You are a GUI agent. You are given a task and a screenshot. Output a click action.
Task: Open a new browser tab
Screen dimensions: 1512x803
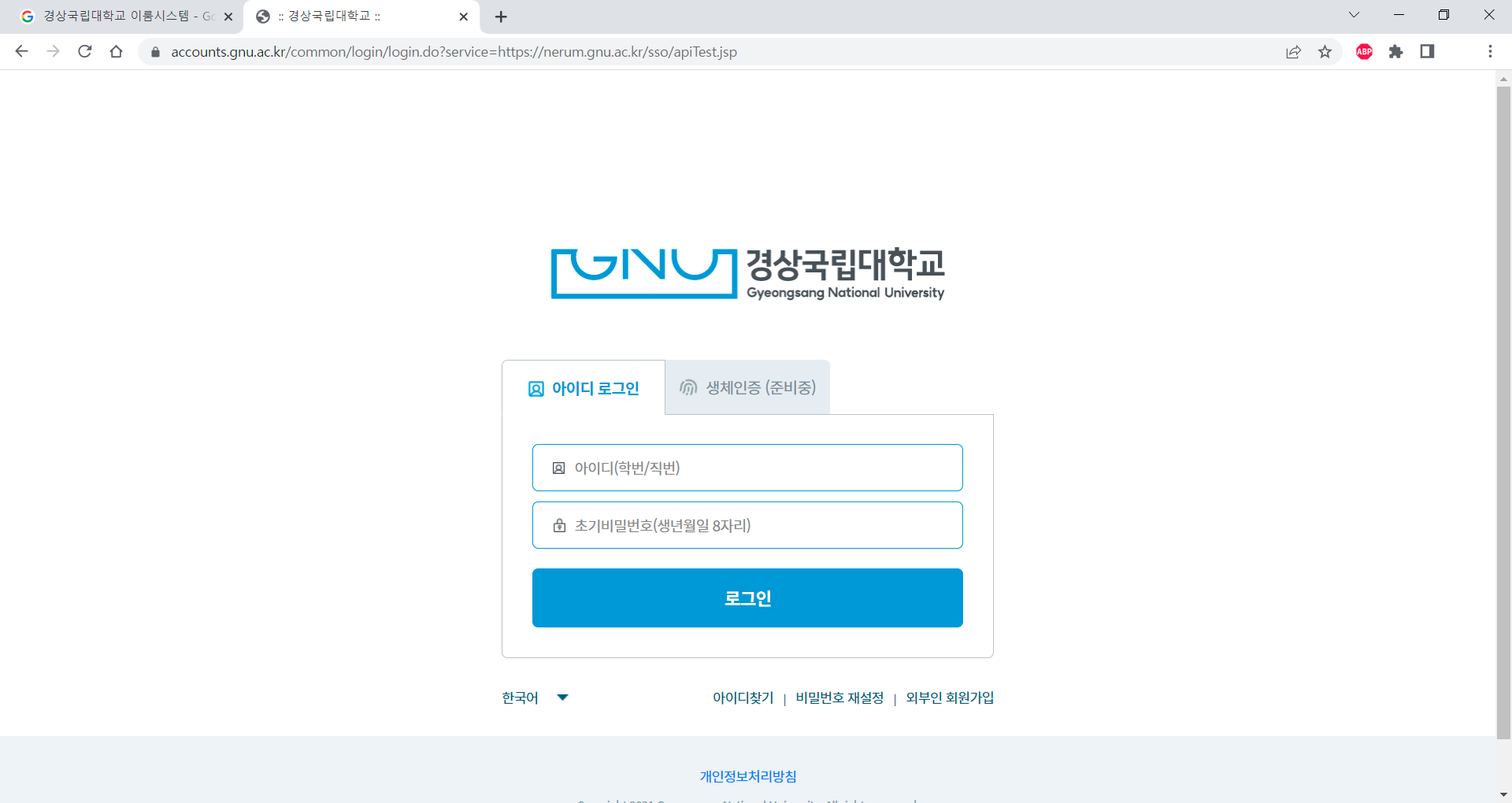click(x=501, y=17)
